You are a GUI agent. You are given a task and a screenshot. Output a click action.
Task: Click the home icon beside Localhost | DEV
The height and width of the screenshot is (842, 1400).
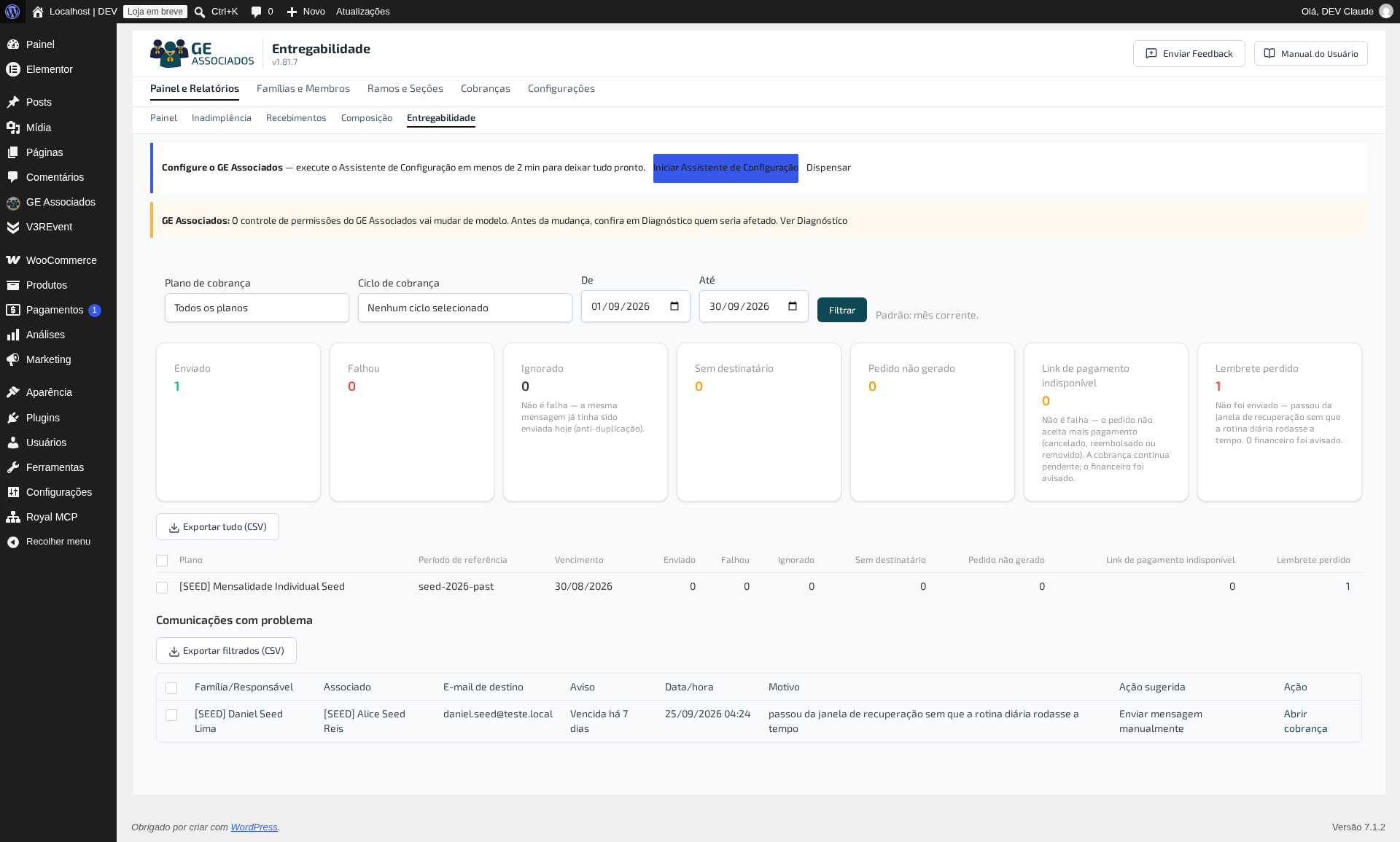[38, 12]
